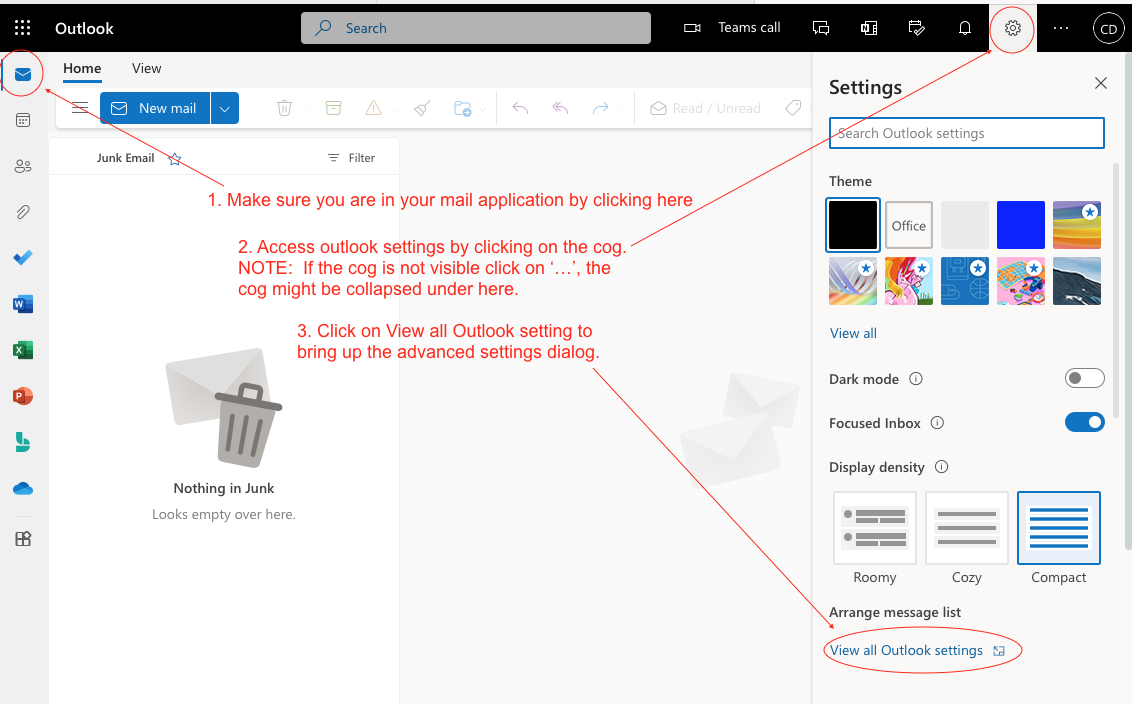This screenshot has height=704, width=1132.
Task: Open the OneDrive cloud icon
Action: (23, 488)
